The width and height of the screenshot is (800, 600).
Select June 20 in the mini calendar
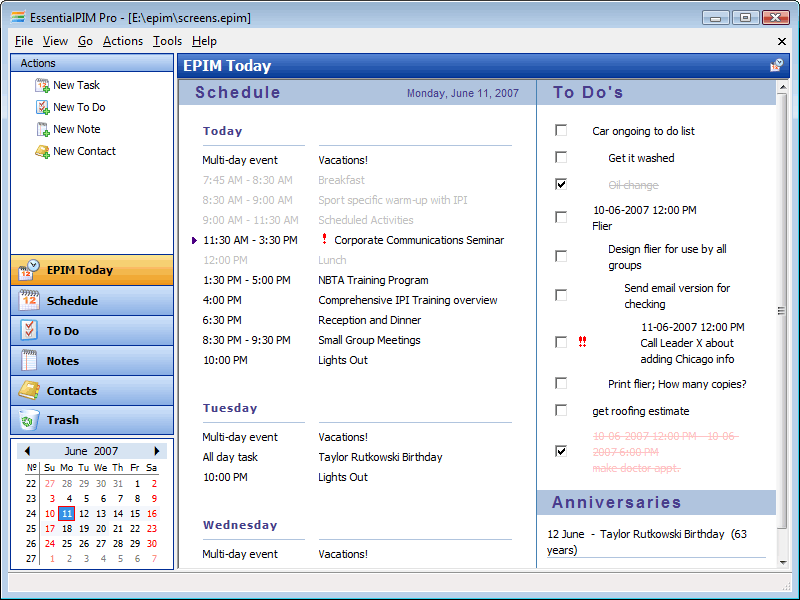coord(101,529)
